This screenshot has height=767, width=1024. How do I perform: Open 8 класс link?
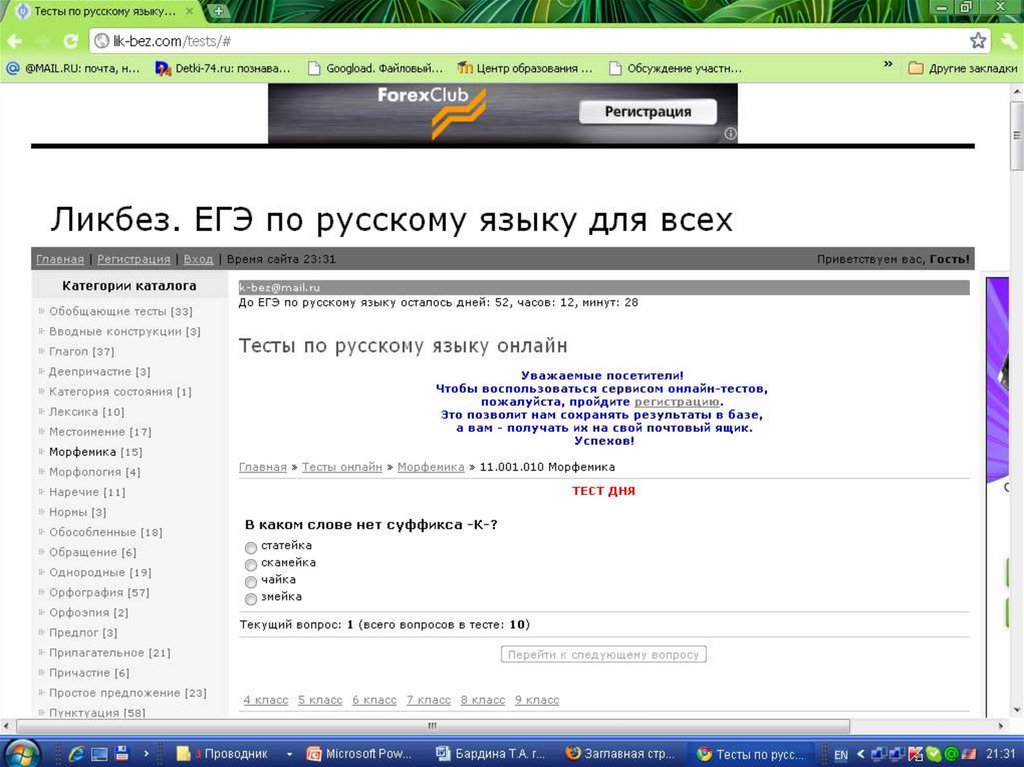pyautogui.click(x=483, y=700)
